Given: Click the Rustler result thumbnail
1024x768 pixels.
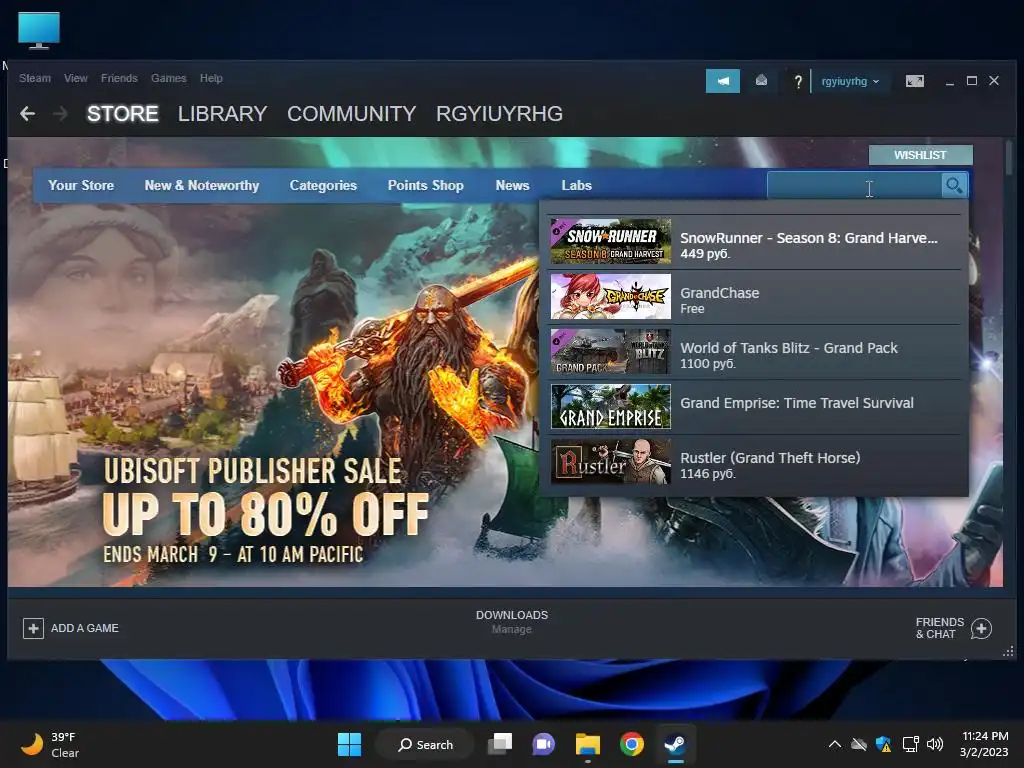Looking at the screenshot, I should [611, 462].
